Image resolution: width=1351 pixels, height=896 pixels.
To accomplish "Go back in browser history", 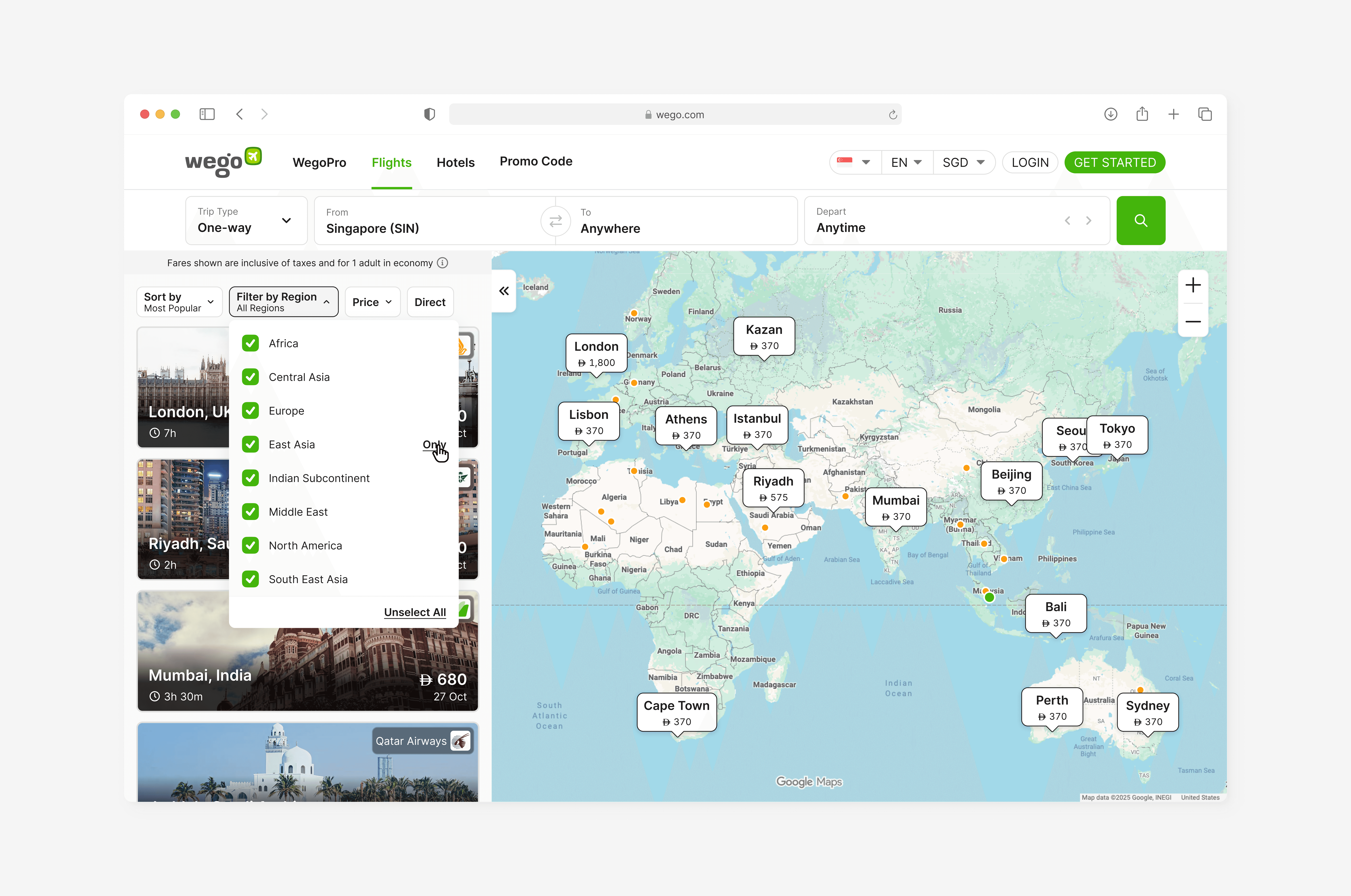I will (240, 114).
